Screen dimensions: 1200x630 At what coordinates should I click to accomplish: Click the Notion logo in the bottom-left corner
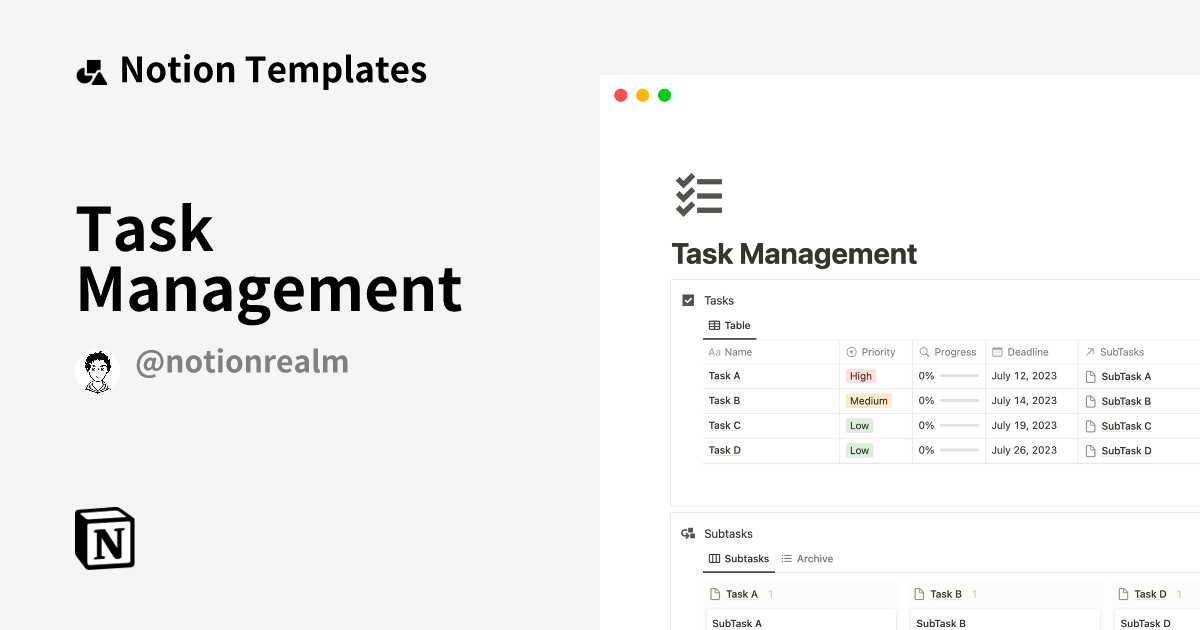point(104,538)
